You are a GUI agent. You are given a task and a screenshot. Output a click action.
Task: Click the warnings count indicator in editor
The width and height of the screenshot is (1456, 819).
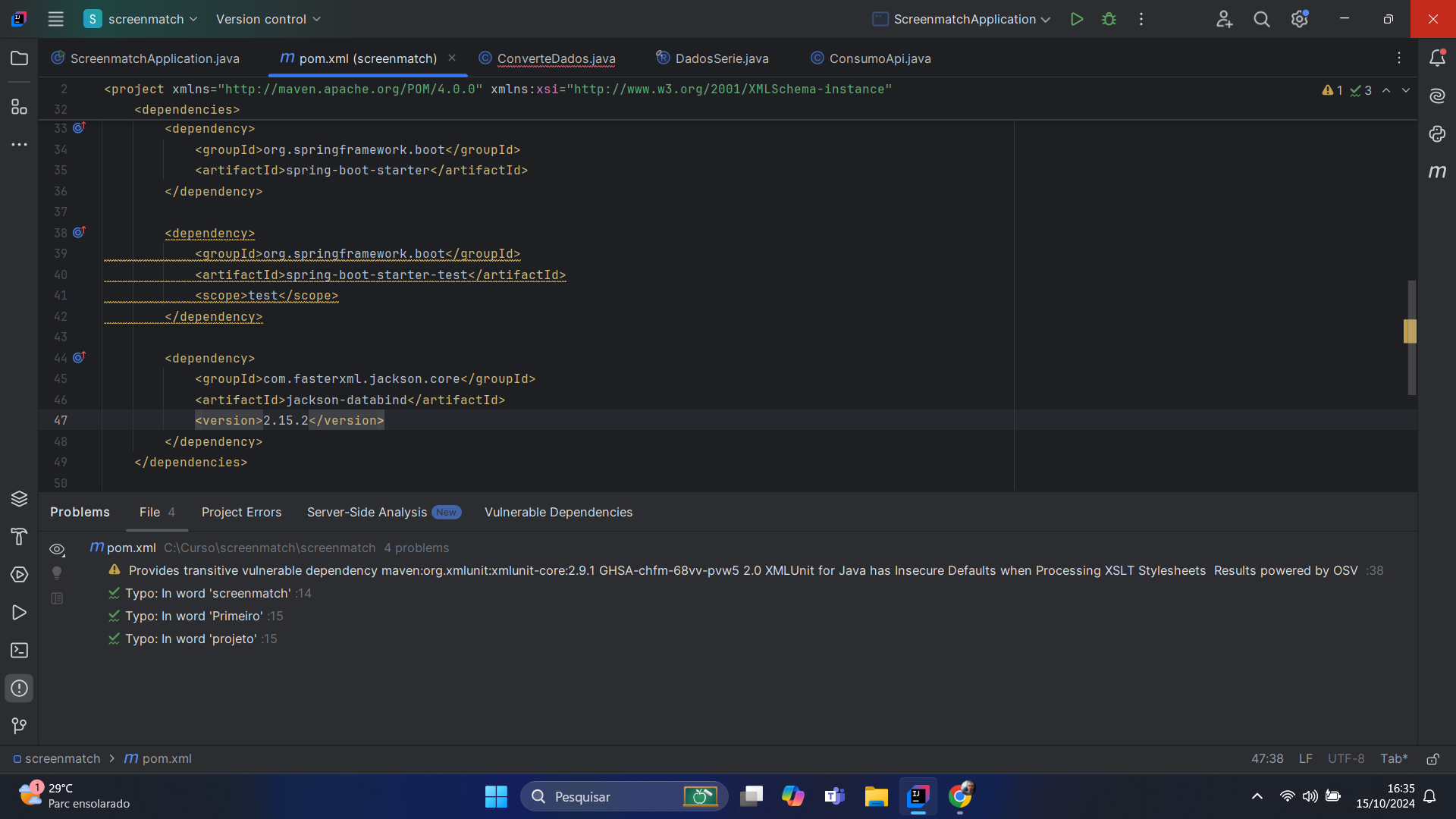click(1332, 90)
